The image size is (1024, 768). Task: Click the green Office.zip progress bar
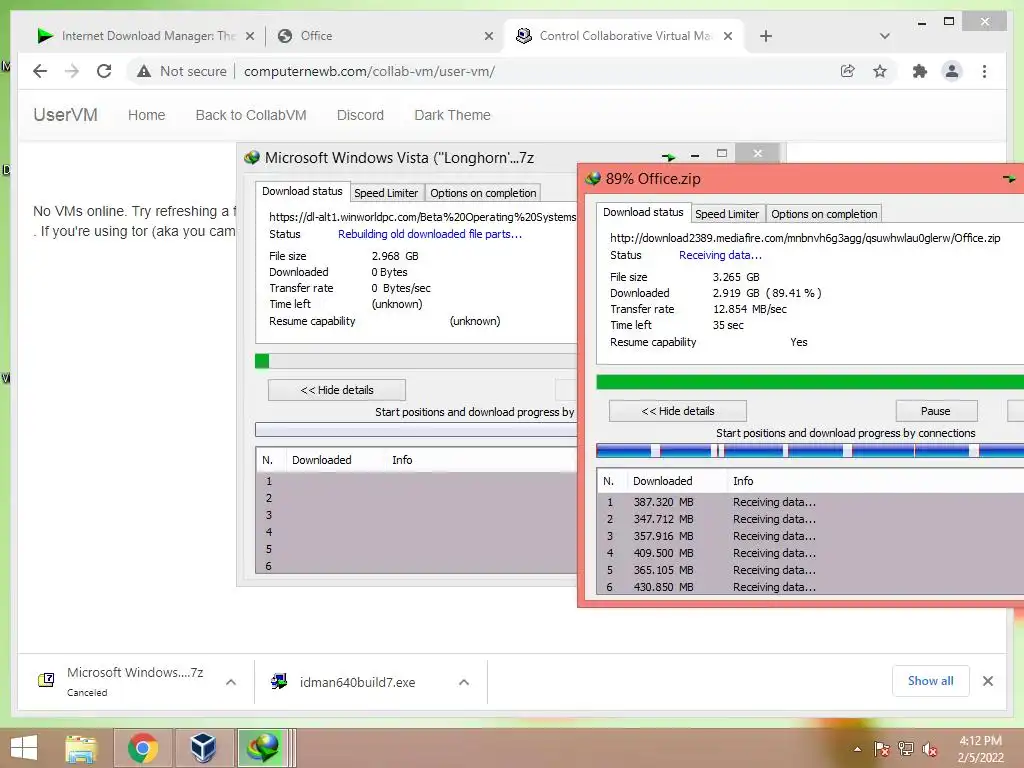coord(810,382)
